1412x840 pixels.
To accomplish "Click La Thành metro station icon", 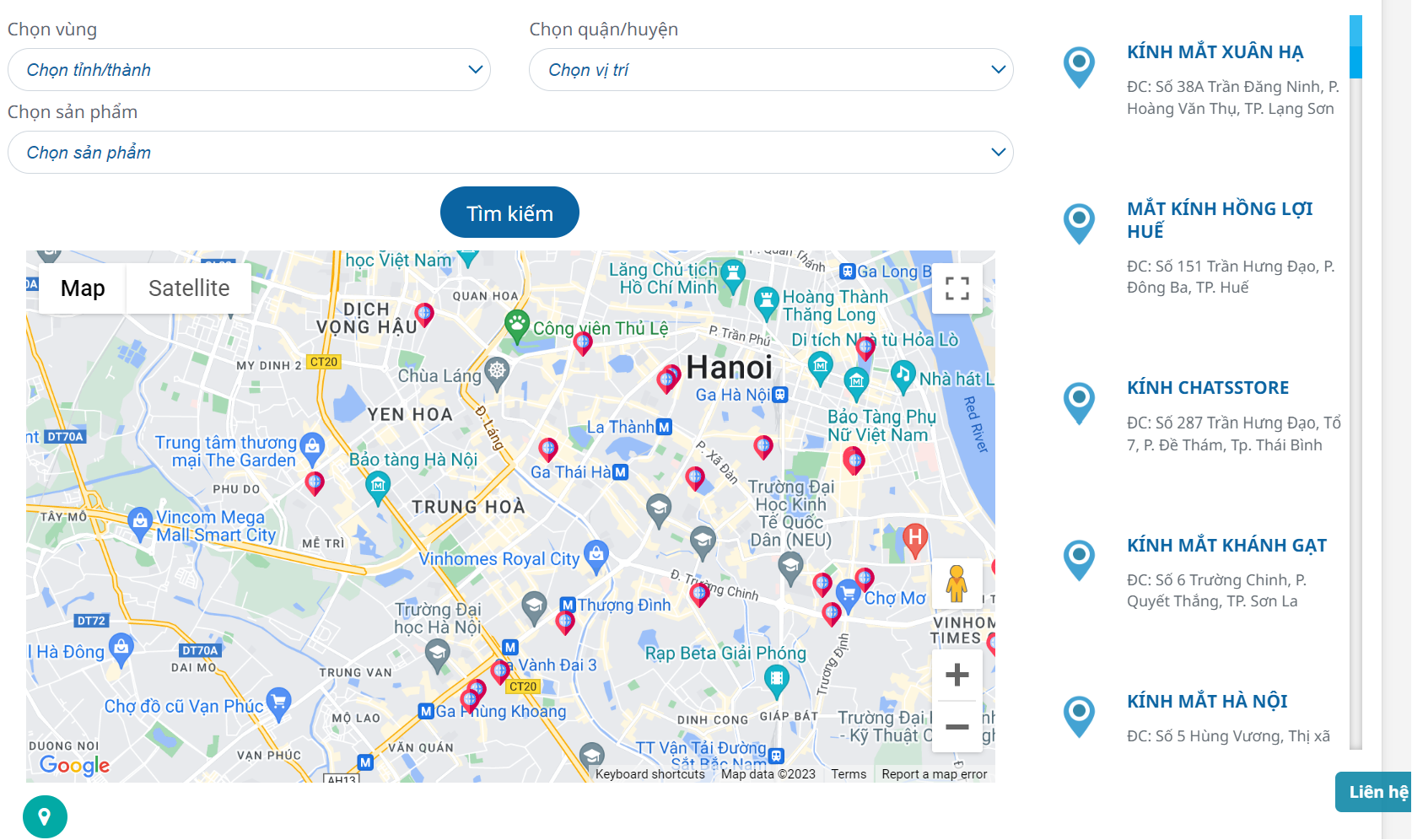I will (665, 427).
